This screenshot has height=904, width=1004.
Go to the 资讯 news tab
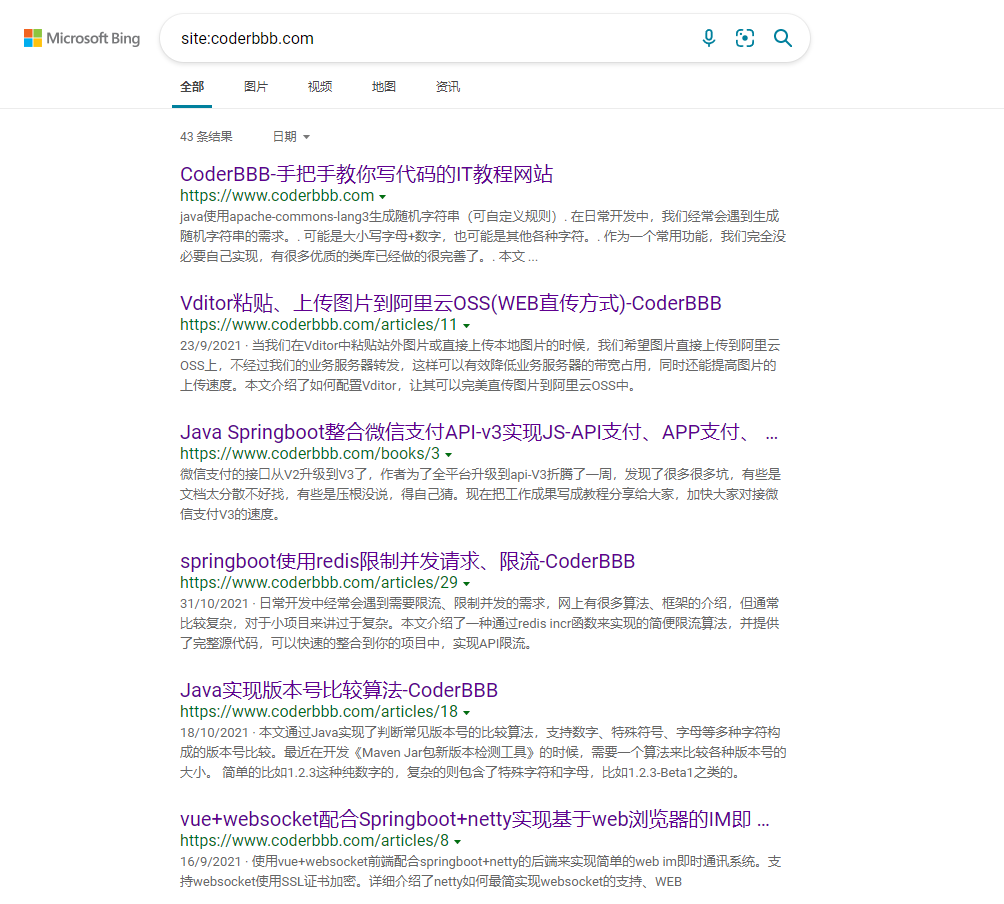tap(448, 86)
